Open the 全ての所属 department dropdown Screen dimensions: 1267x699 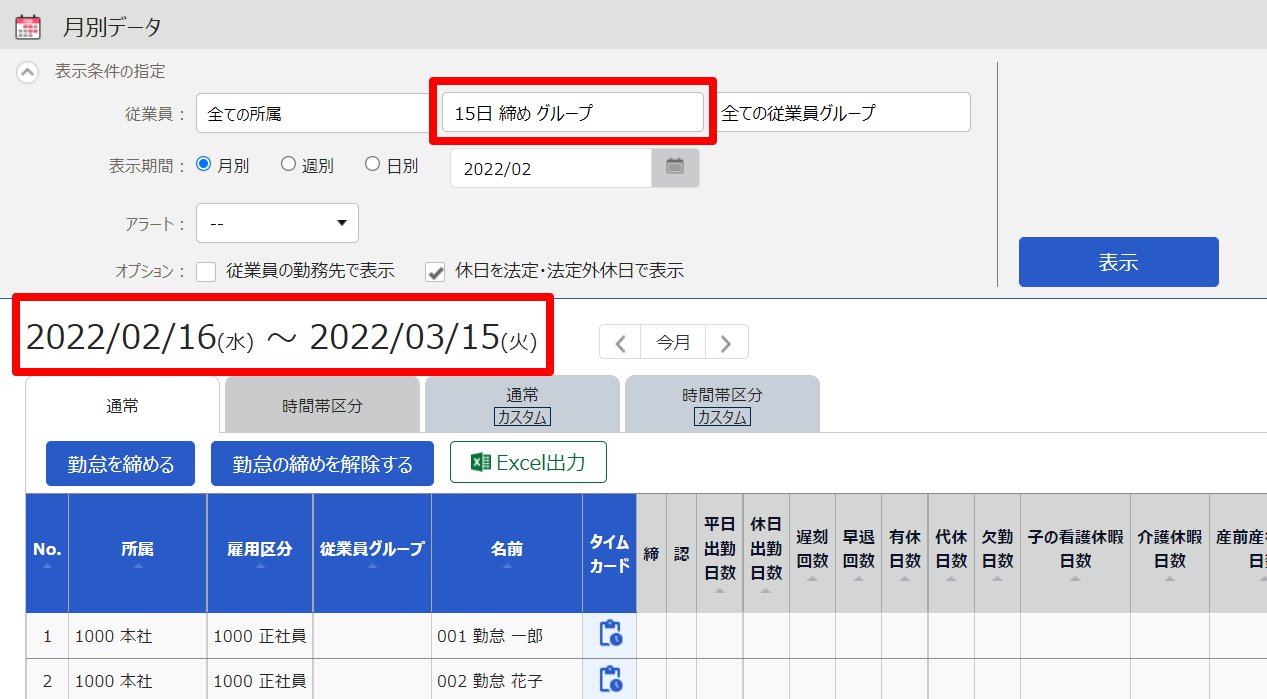click(x=313, y=113)
